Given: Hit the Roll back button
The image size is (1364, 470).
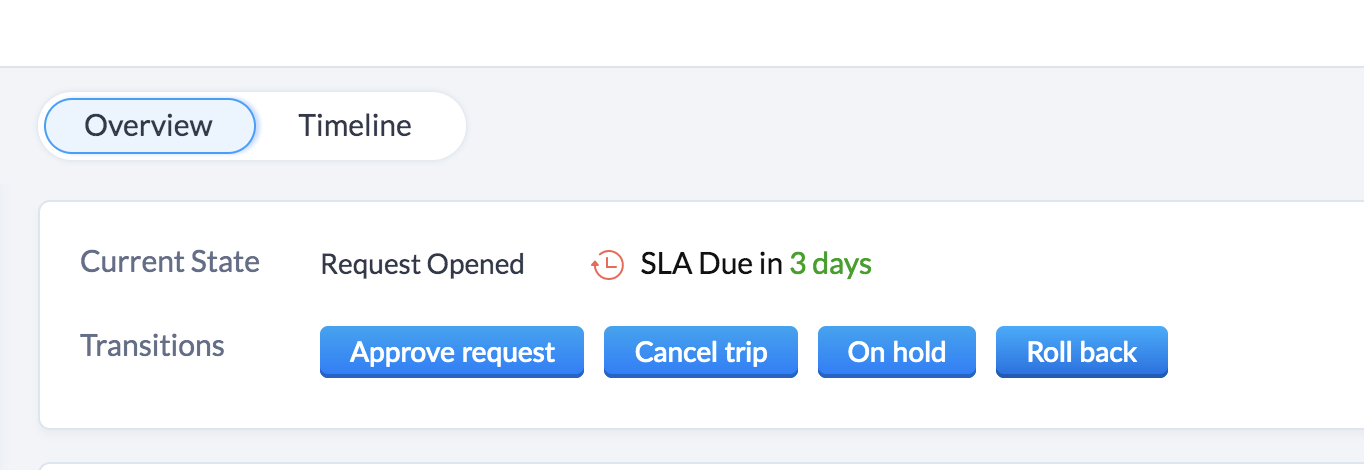Looking at the screenshot, I should coord(1081,352).
